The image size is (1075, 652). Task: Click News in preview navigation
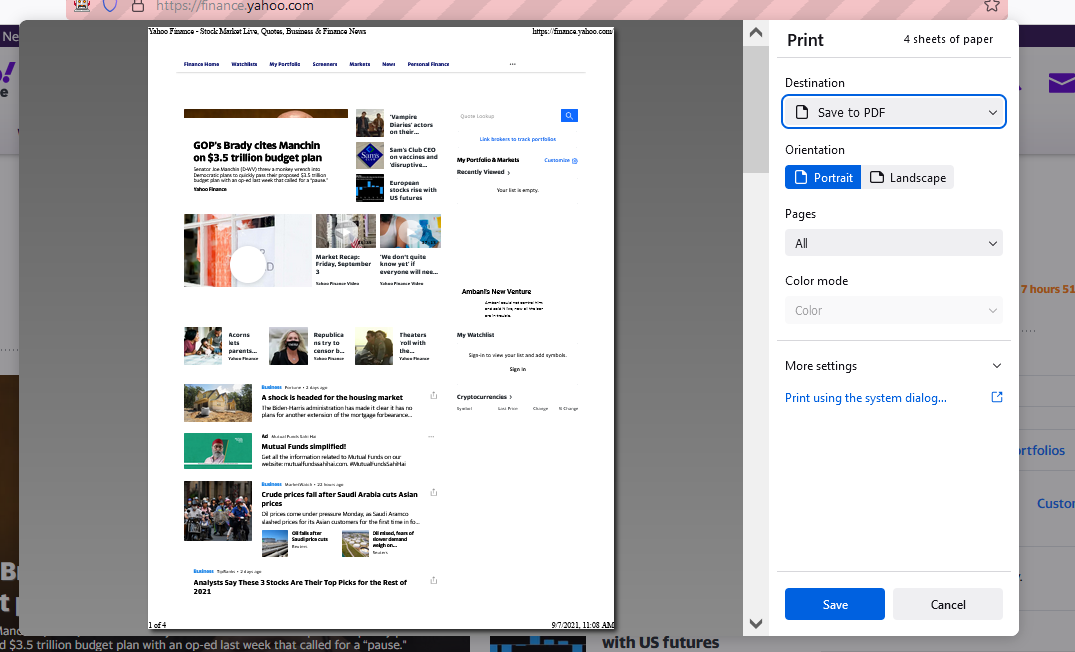pyautogui.click(x=389, y=64)
